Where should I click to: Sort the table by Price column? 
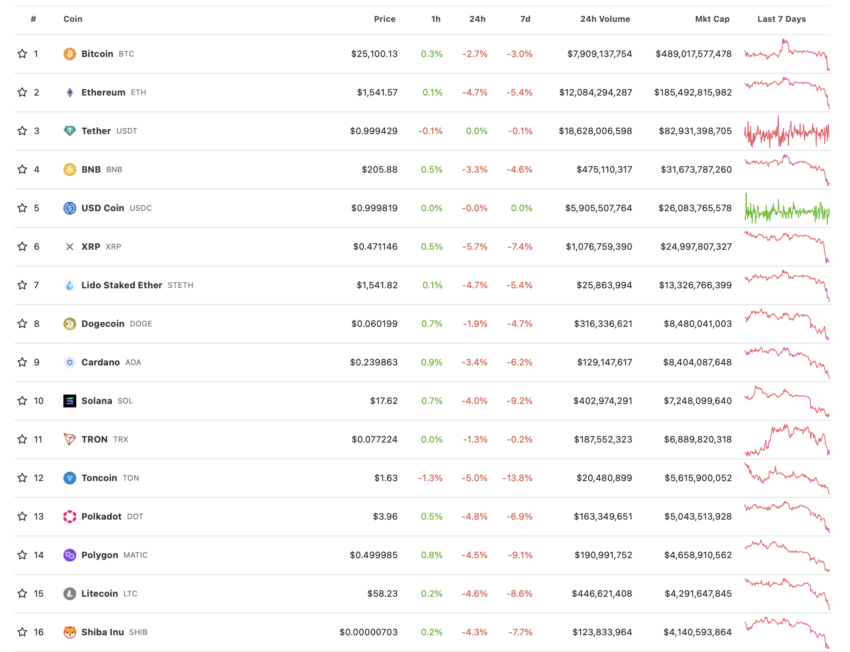click(x=384, y=18)
